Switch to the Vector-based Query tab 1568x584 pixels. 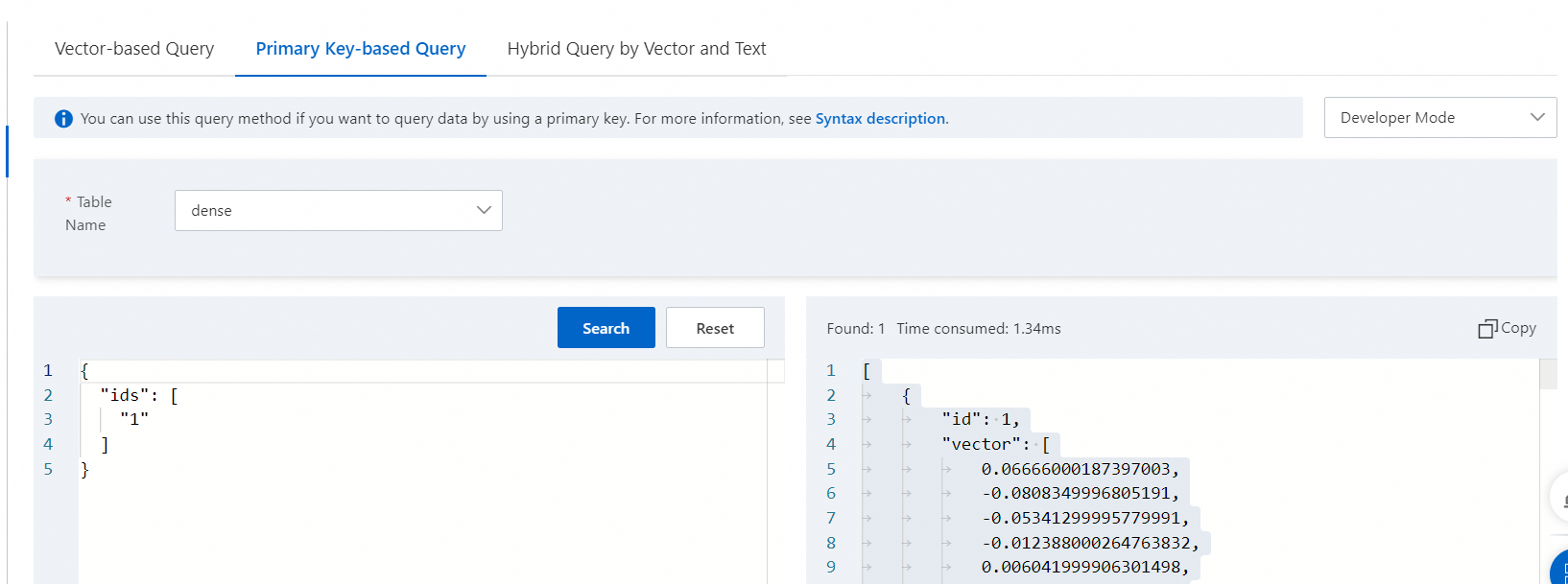pos(134,49)
